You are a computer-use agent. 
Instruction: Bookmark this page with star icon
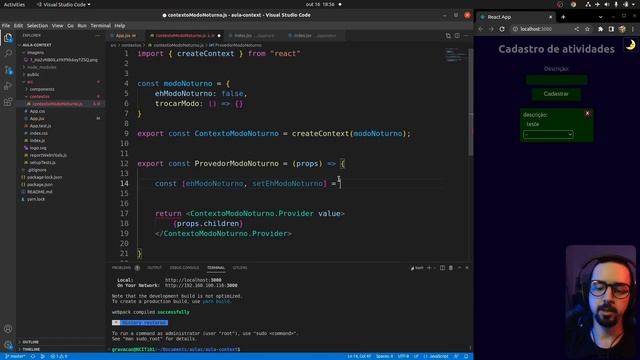pyautogui.click(x=587, y=29)
